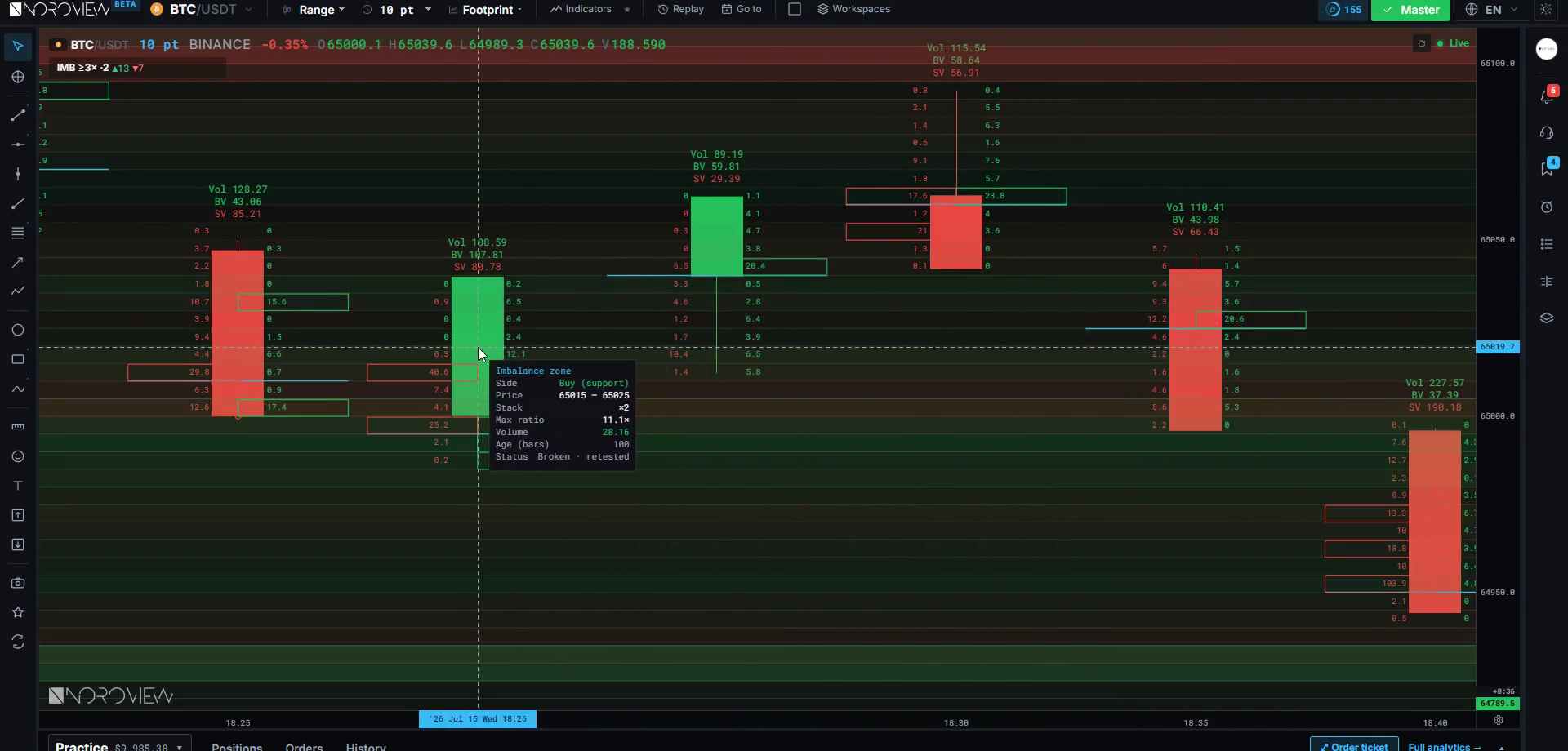Toggle the Master mode button
Viewport: 1568px width, 751px height.
point(1410,10)
